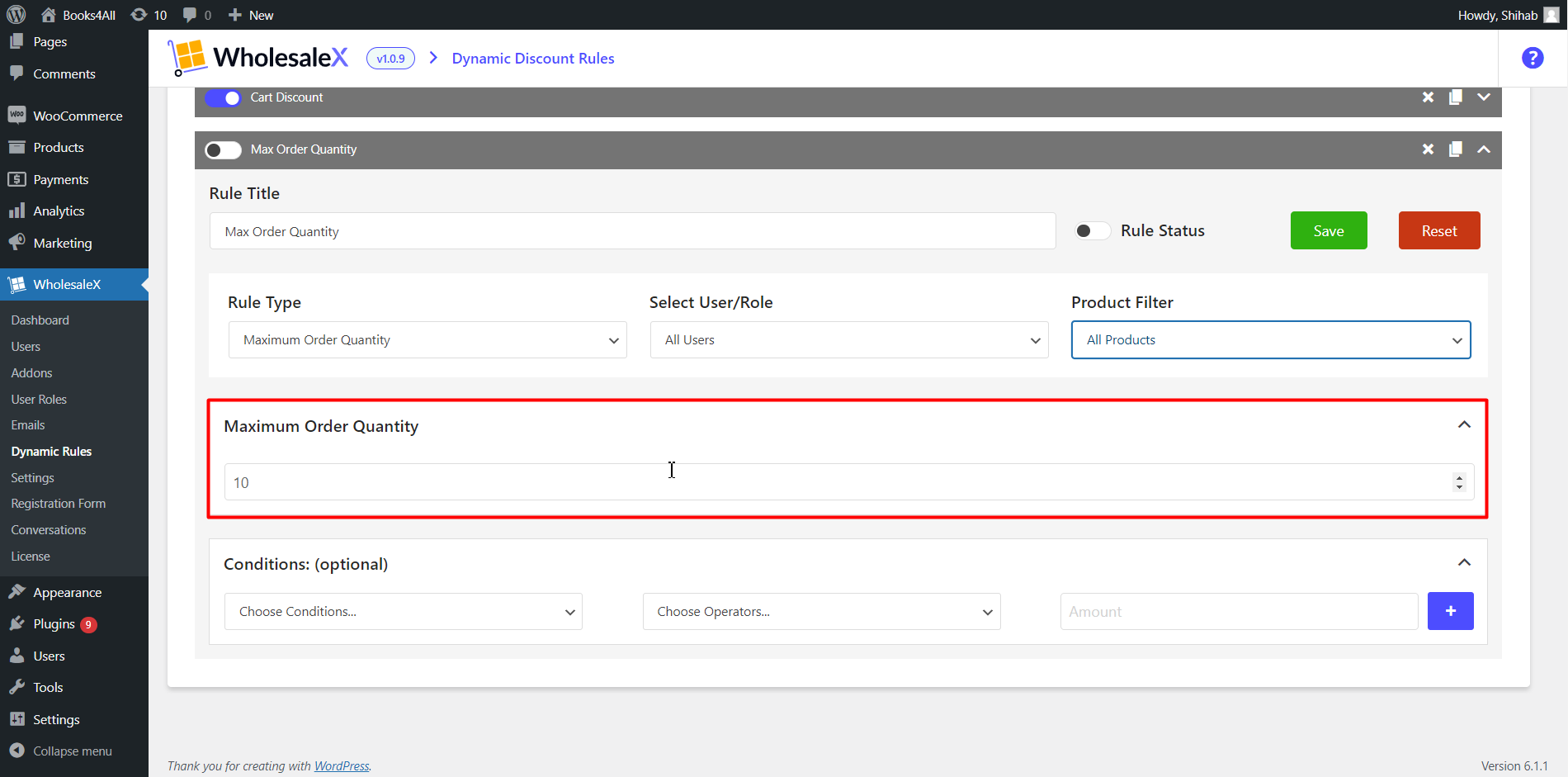
Task: Open WholesaleX Users submenu item
Action: pyautogui.click(x=26, y=347)
